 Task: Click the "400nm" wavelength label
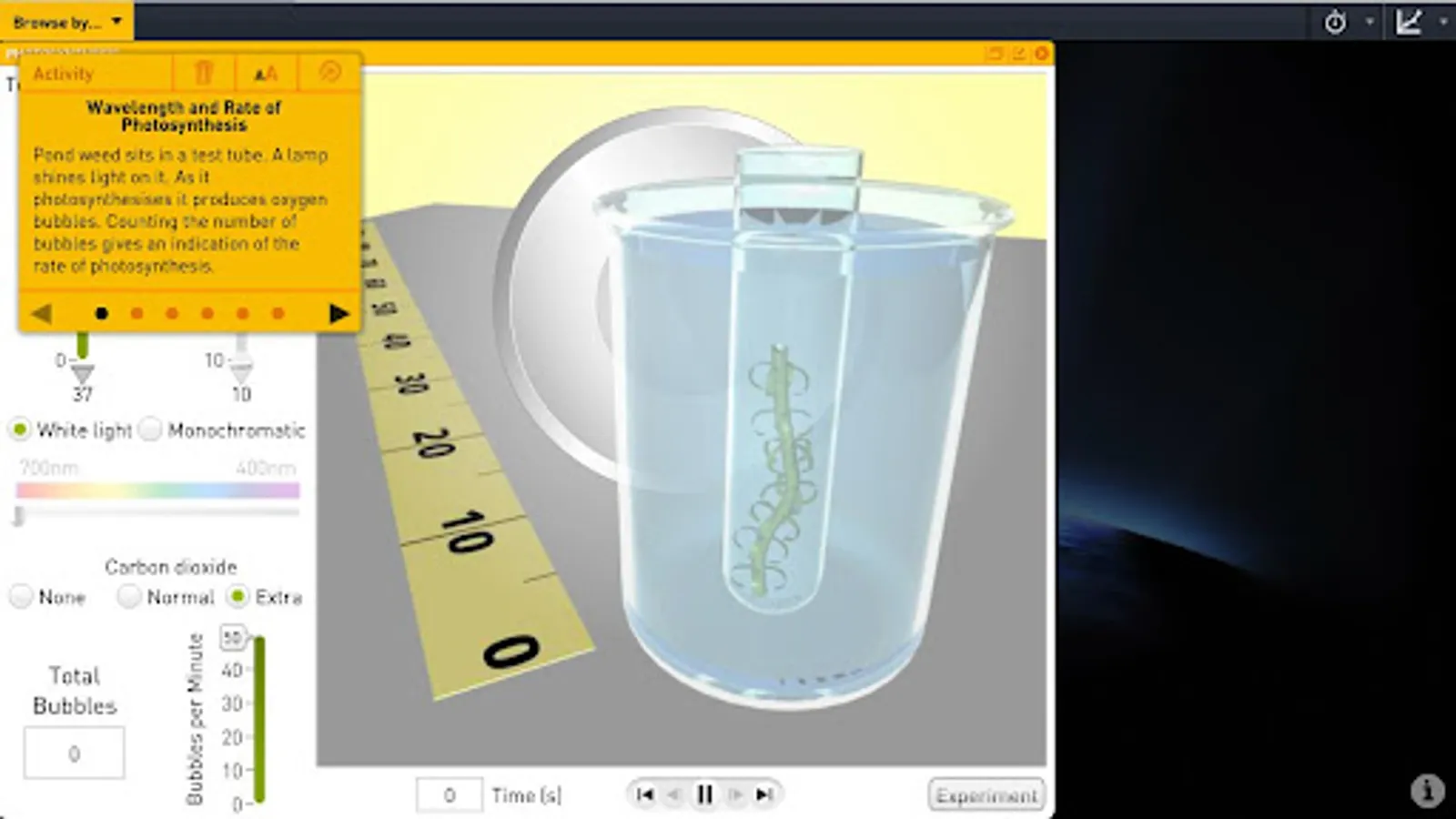(266, 468)
